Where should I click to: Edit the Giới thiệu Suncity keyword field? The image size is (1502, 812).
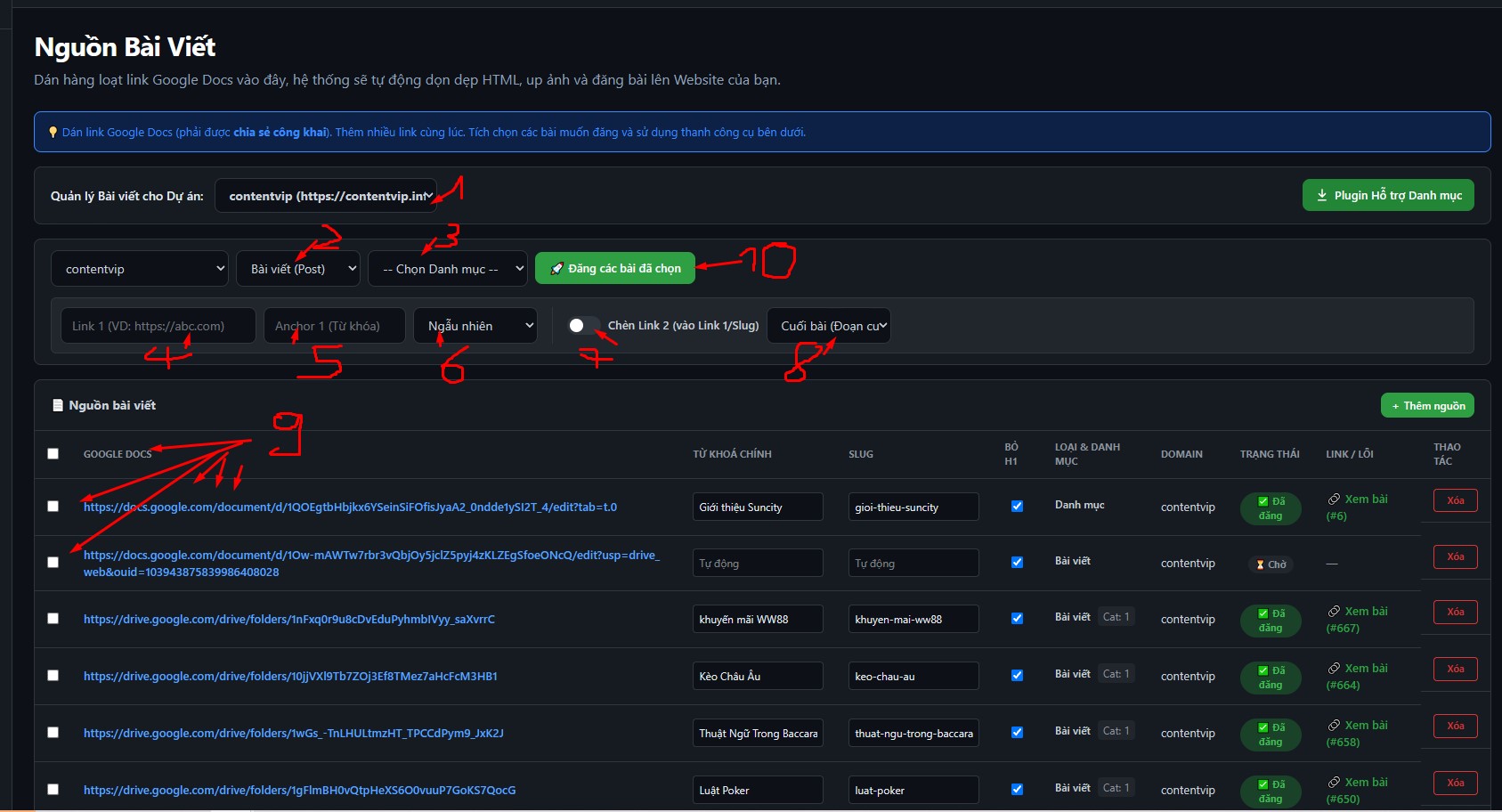tap(758, 507)
